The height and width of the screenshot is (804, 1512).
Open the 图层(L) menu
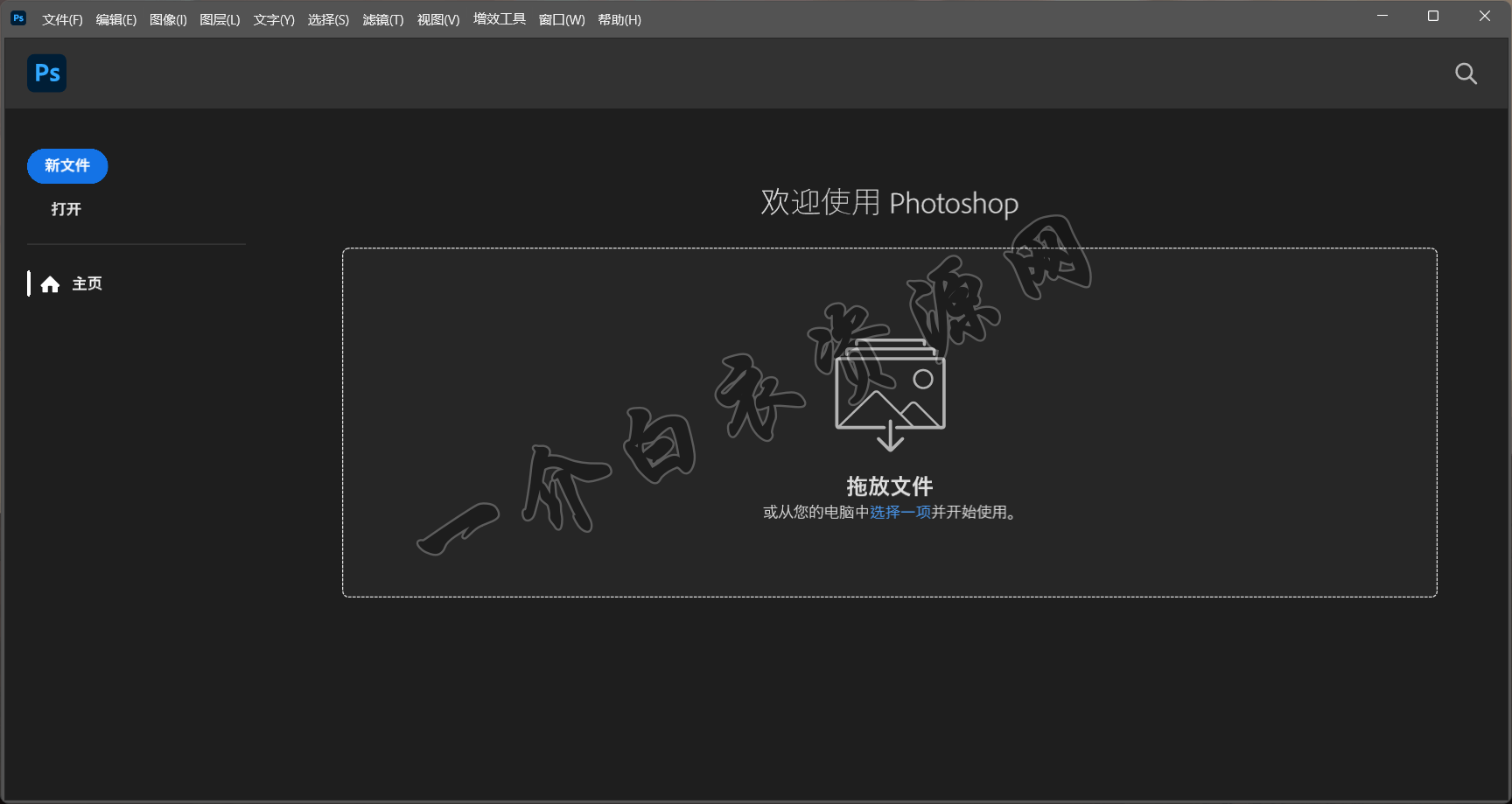220,20
